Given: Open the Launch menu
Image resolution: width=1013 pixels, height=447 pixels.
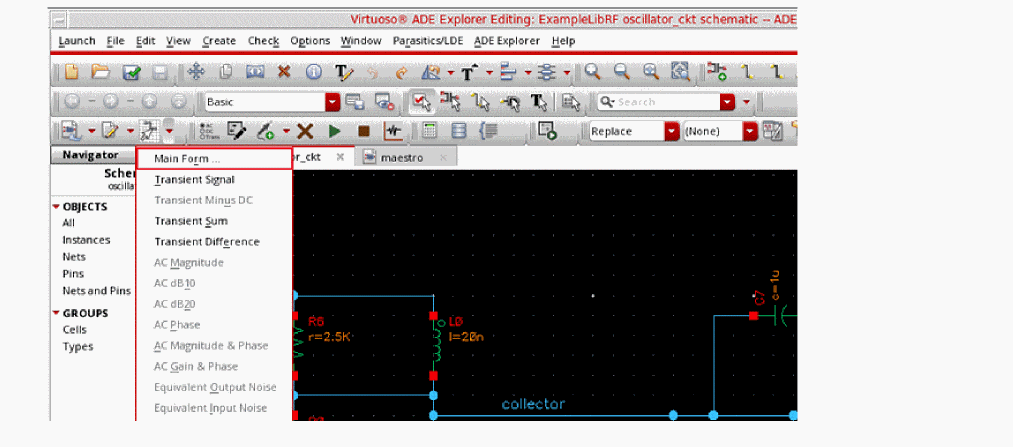Looking at the screenshot, I should click(x=77, y=41).
